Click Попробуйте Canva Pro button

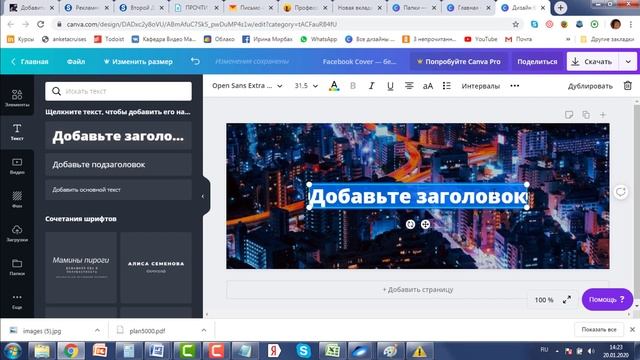458,62
